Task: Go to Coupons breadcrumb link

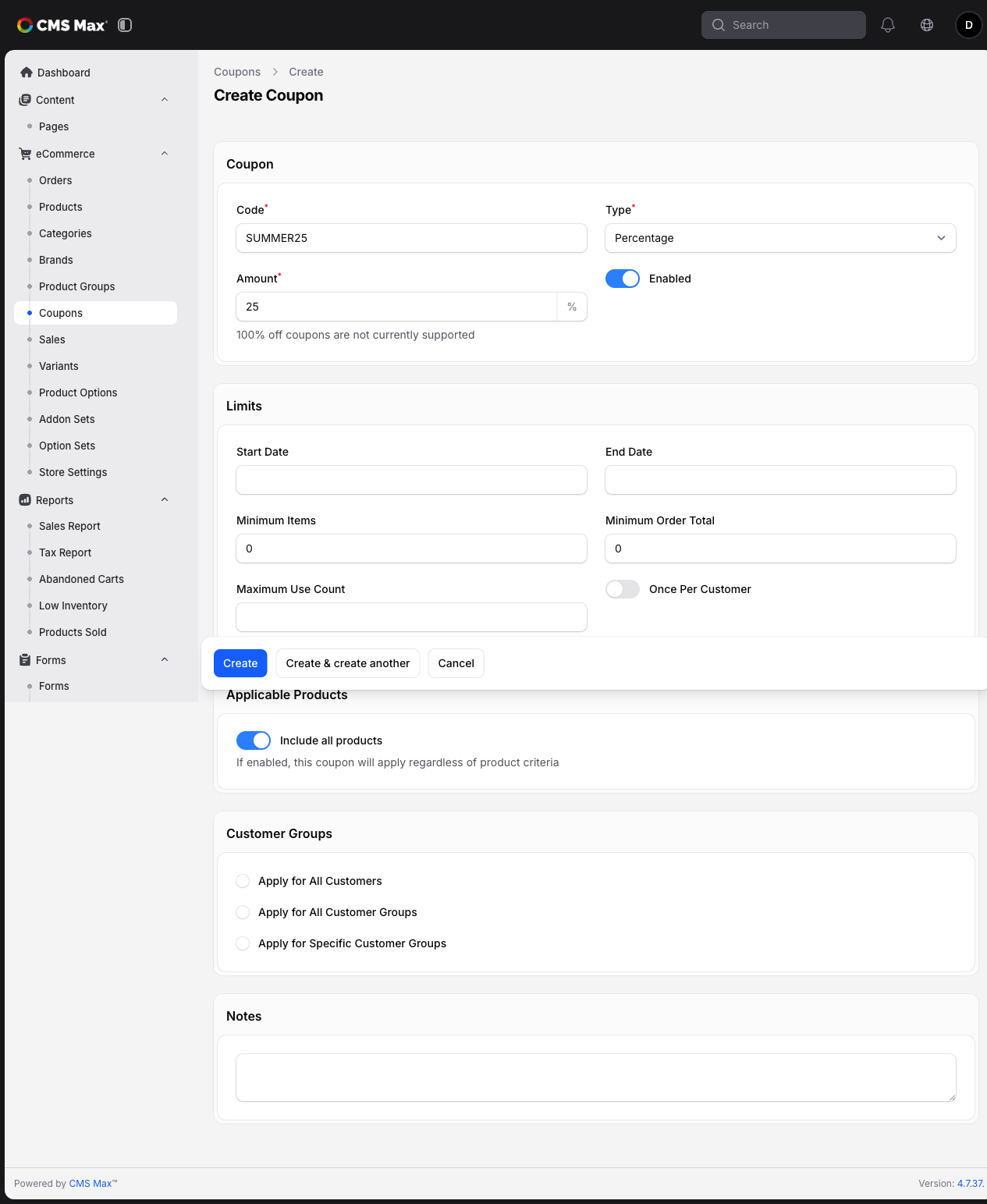Action: pyautogui.click(x=237, y=72)
